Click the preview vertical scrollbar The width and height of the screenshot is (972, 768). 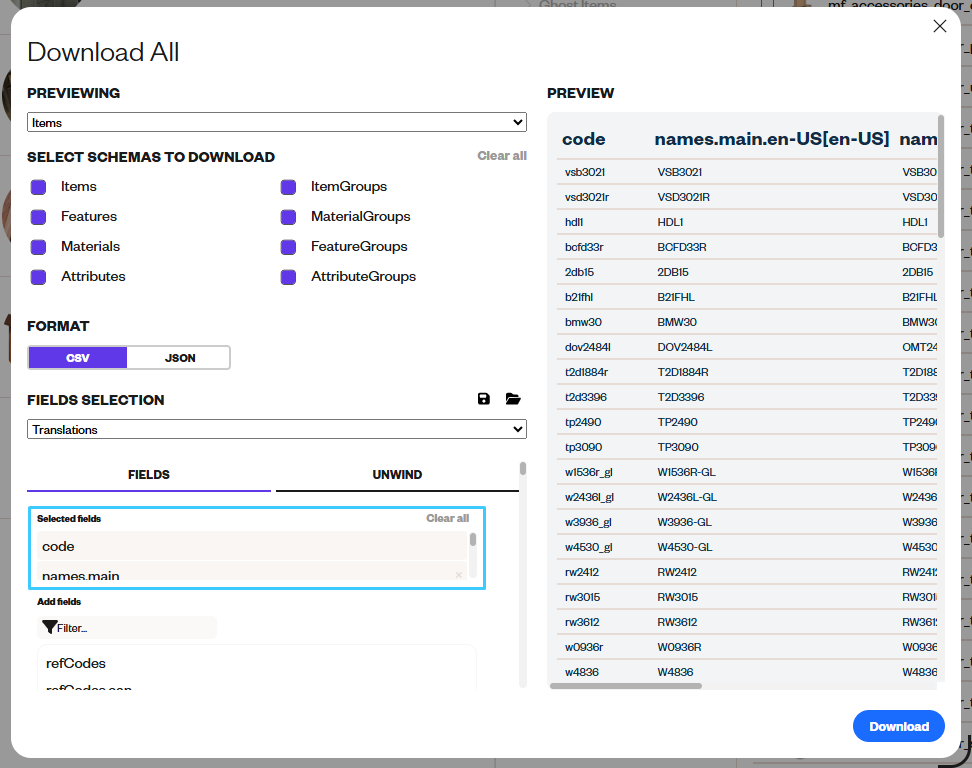940,176
